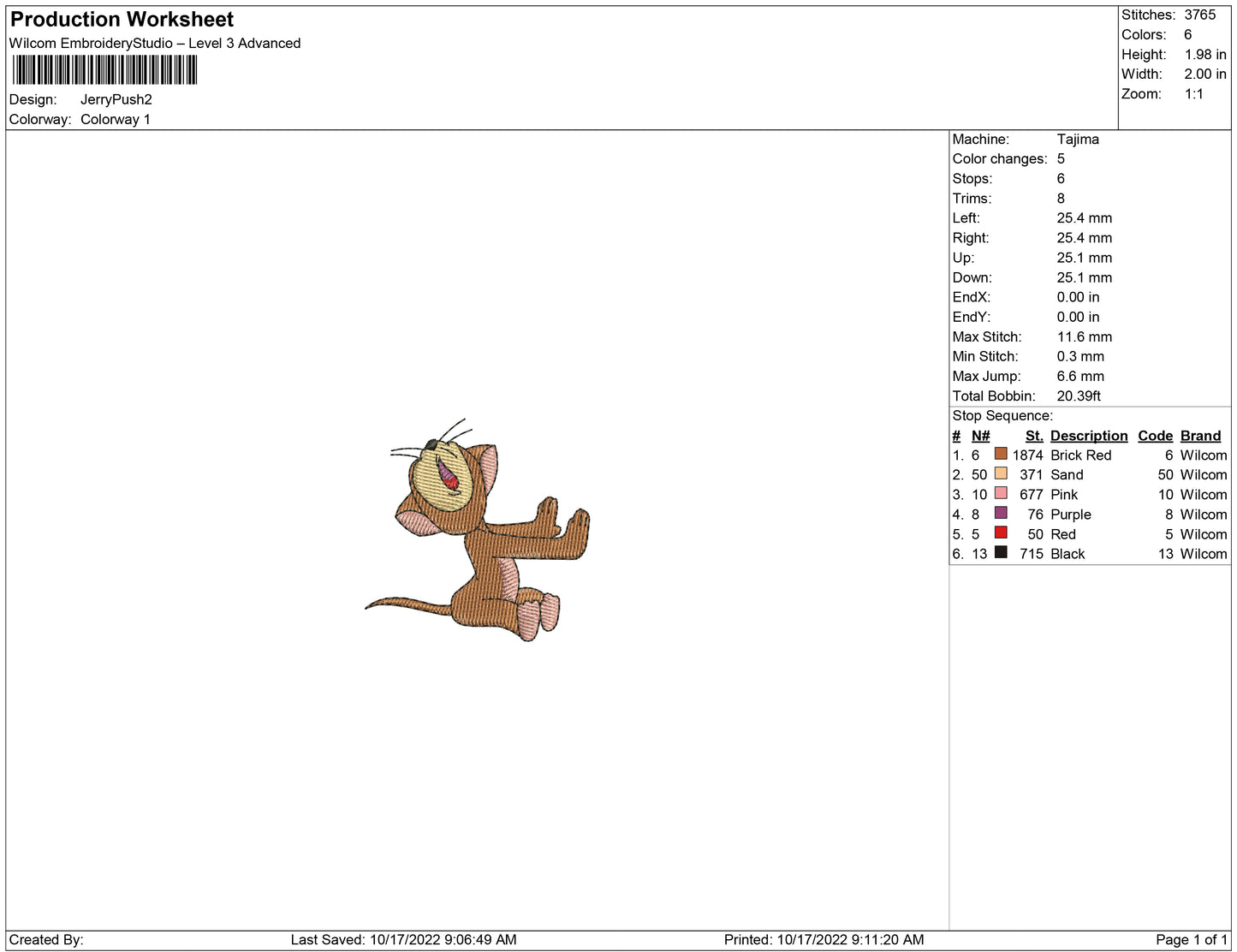Click the "Down:" label
Viewport: 1237px width, 952px height.
pyautogui.click(x=972, y=277)
